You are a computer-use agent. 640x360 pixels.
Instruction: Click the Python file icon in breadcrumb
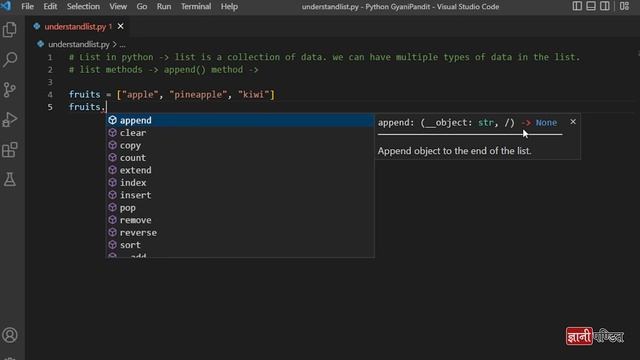point(40,44)
